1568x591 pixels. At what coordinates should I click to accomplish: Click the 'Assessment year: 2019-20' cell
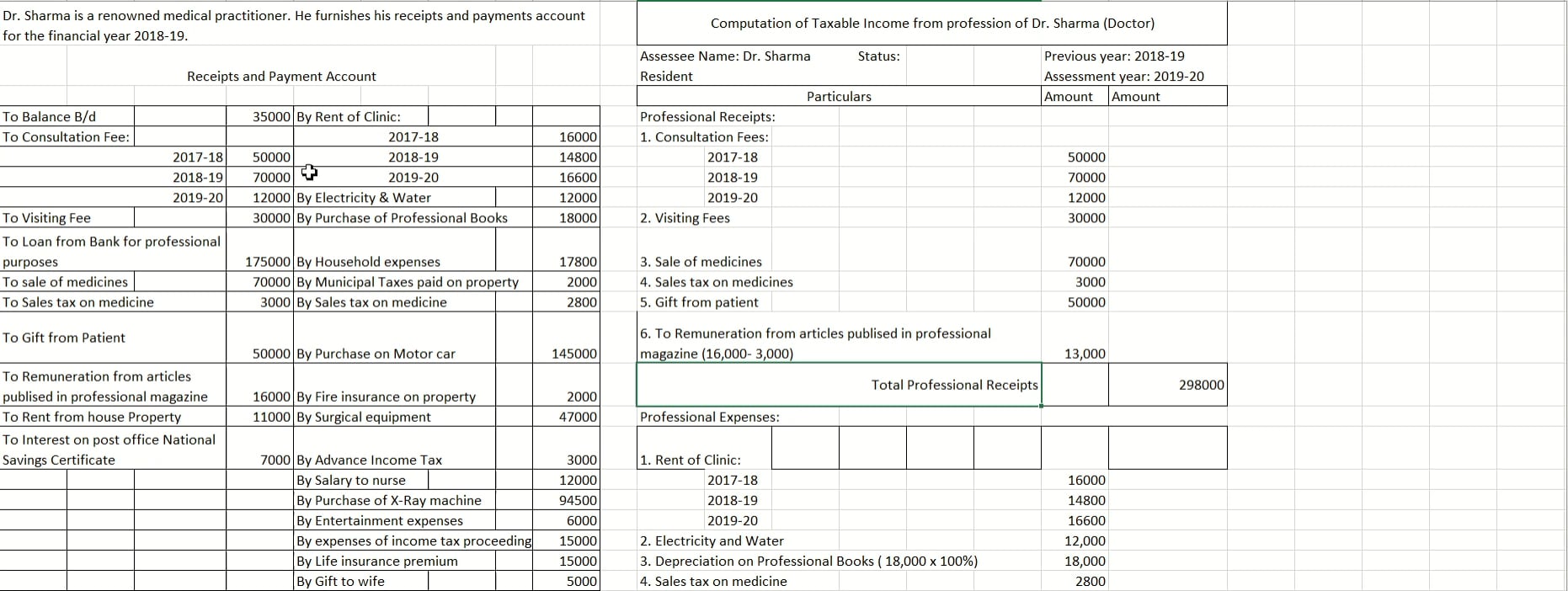coord(1124,77)
